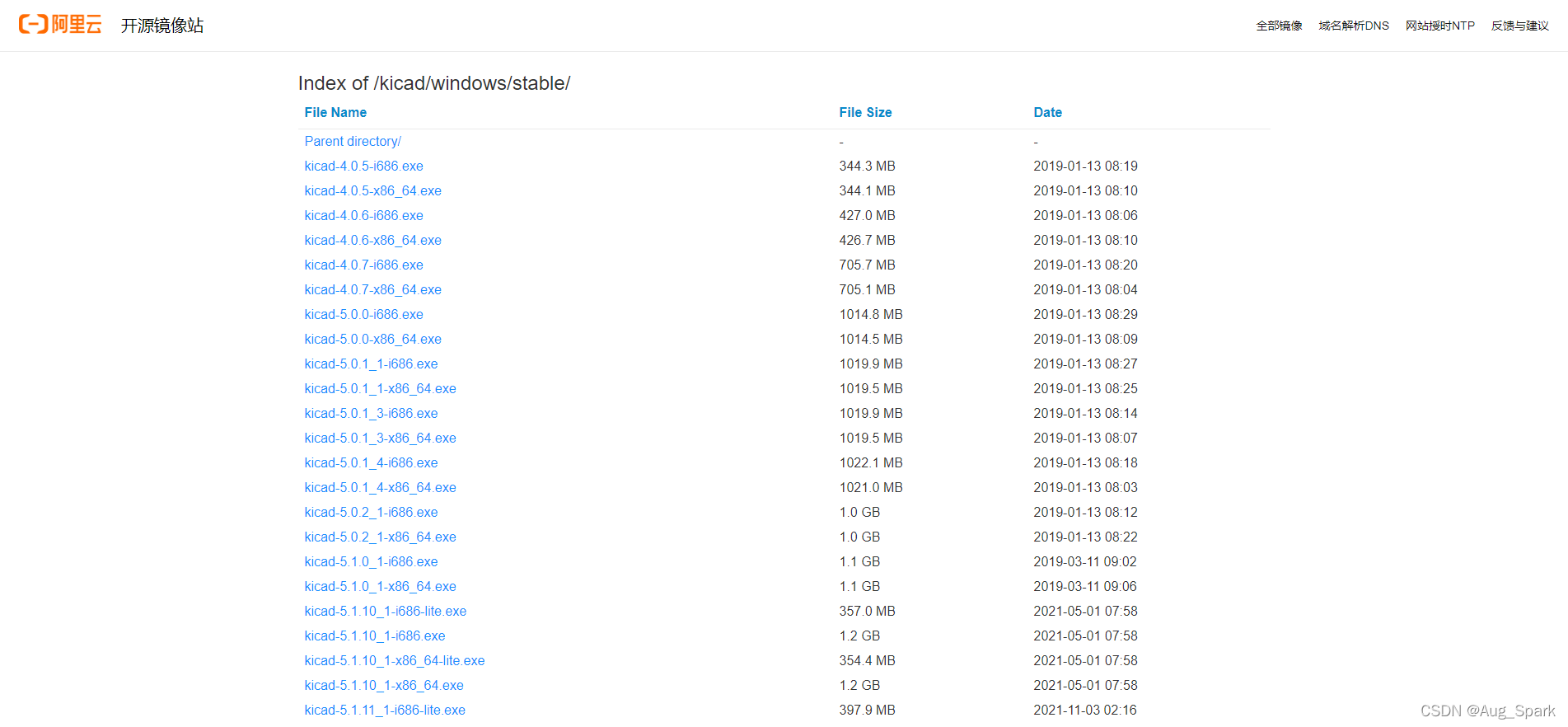Viewport: 1568px width, 727px height.
Task: Select the date 2019-03-11 09:02
Action: click(x=1085, y=561)
